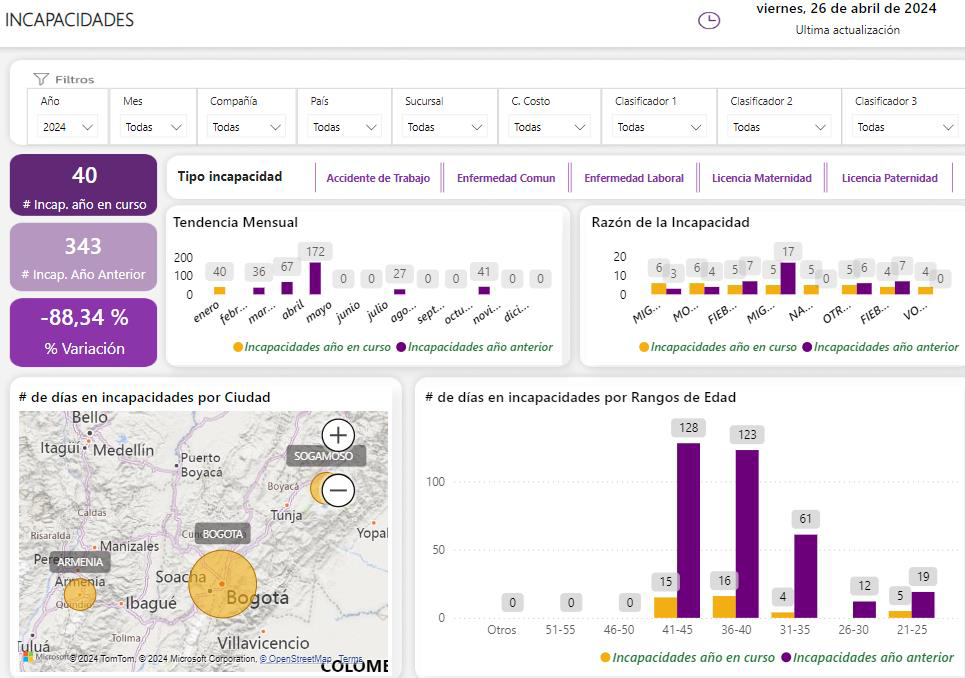Zoom in on the map with the plus button
Viewport: 965px width, 678px height.
pos(338,435)
